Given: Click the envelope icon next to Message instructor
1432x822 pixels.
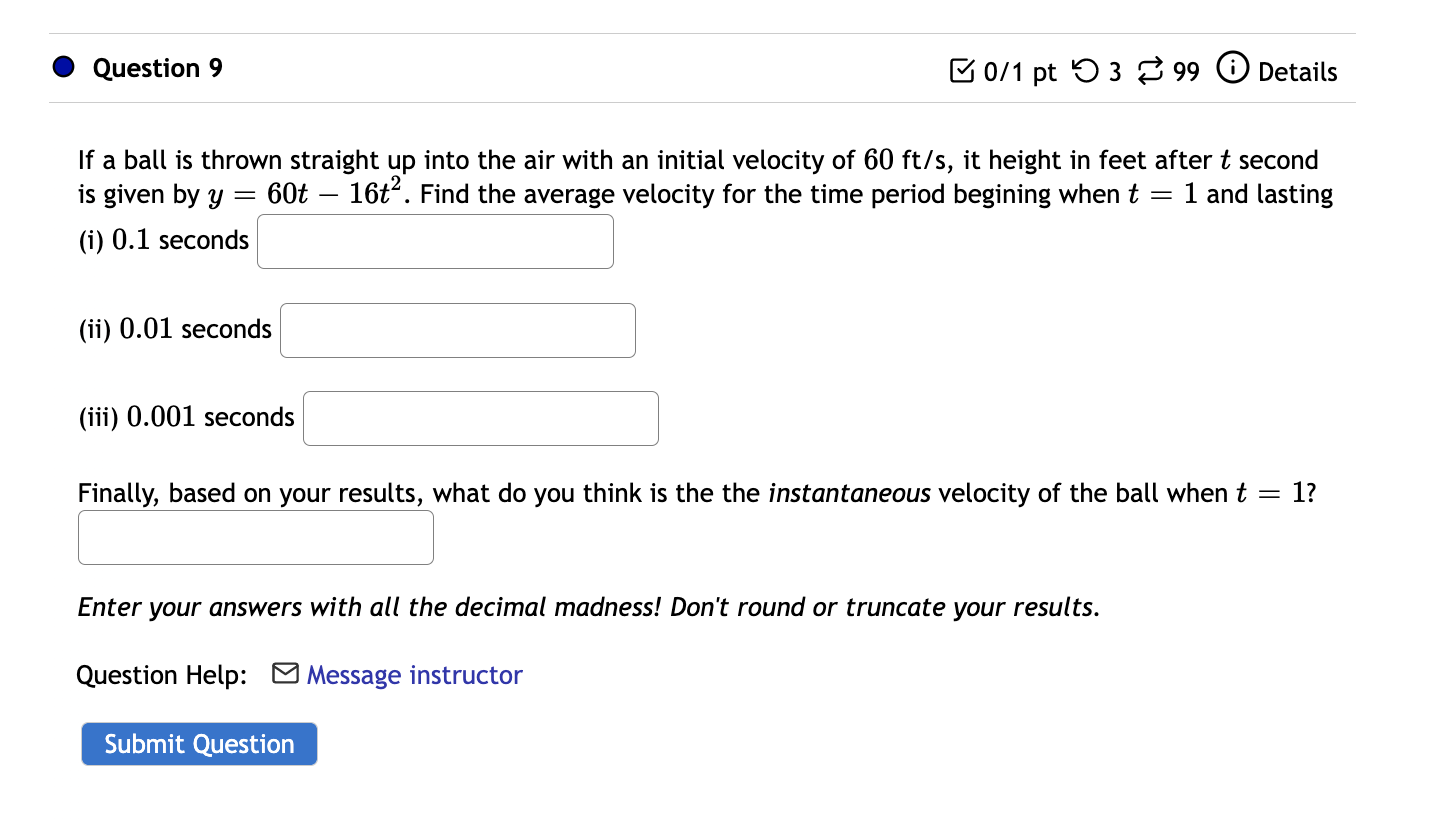Looking at the screenshot, I should pos(284,673).
